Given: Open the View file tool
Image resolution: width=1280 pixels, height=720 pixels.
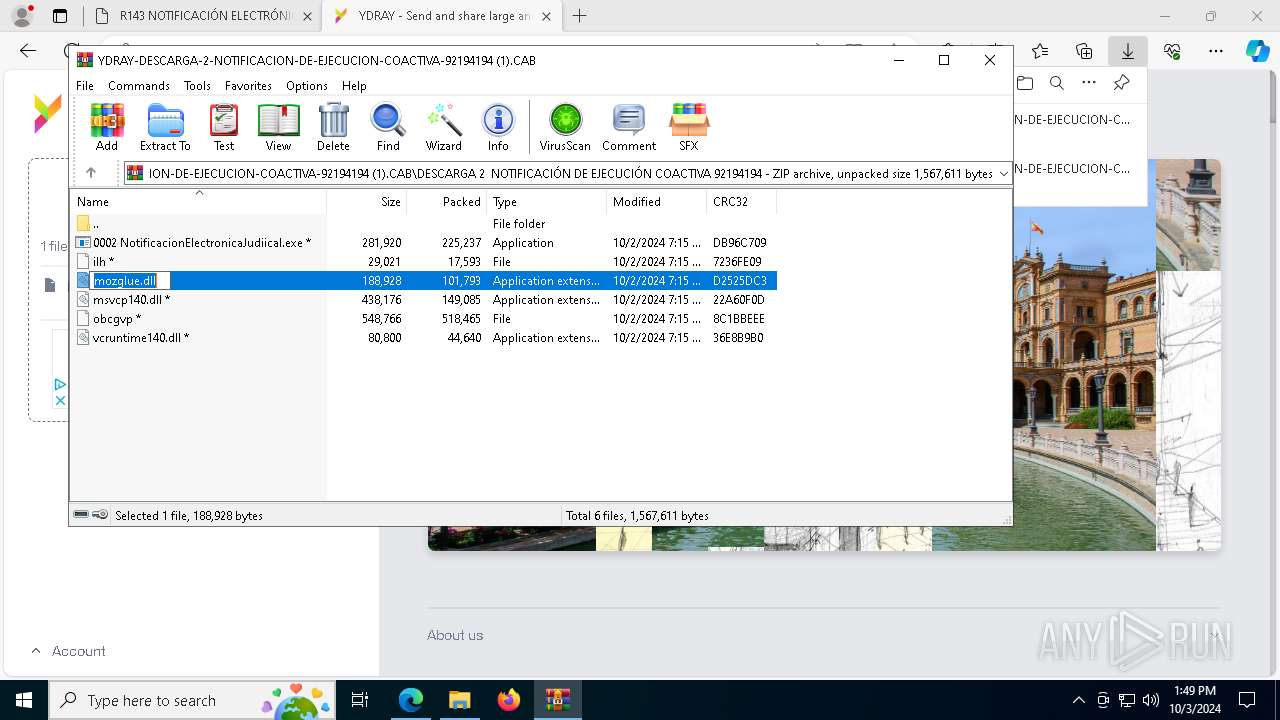Looking at the screenshot, I should click(278, 127).
